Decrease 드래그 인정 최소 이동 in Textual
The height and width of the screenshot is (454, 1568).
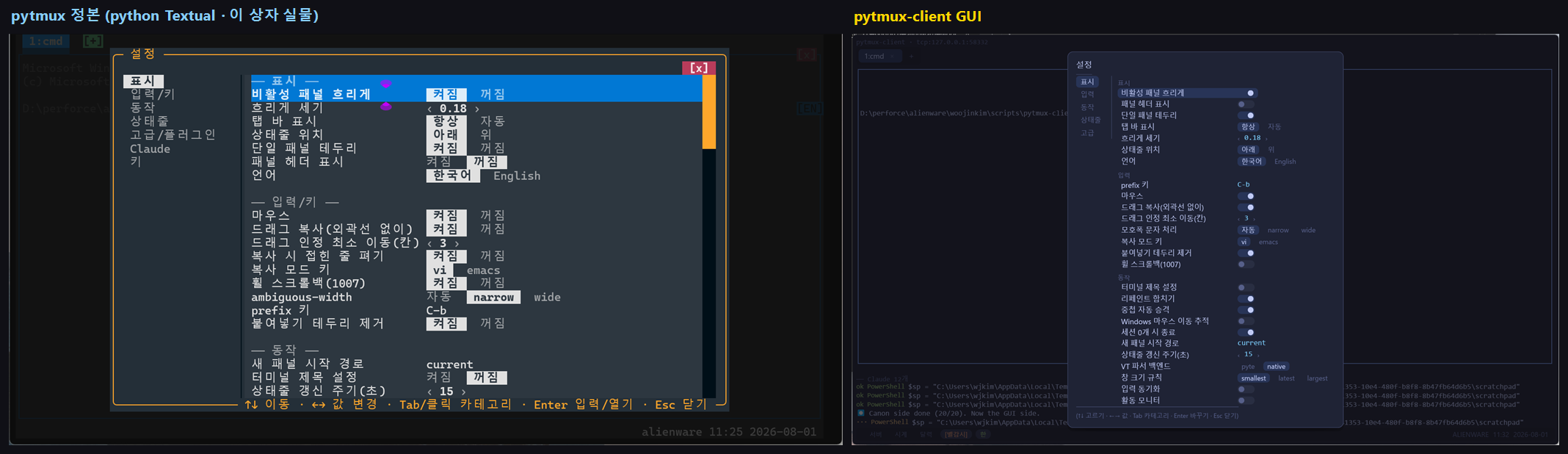pyautogui.click(x=429, y=243)
